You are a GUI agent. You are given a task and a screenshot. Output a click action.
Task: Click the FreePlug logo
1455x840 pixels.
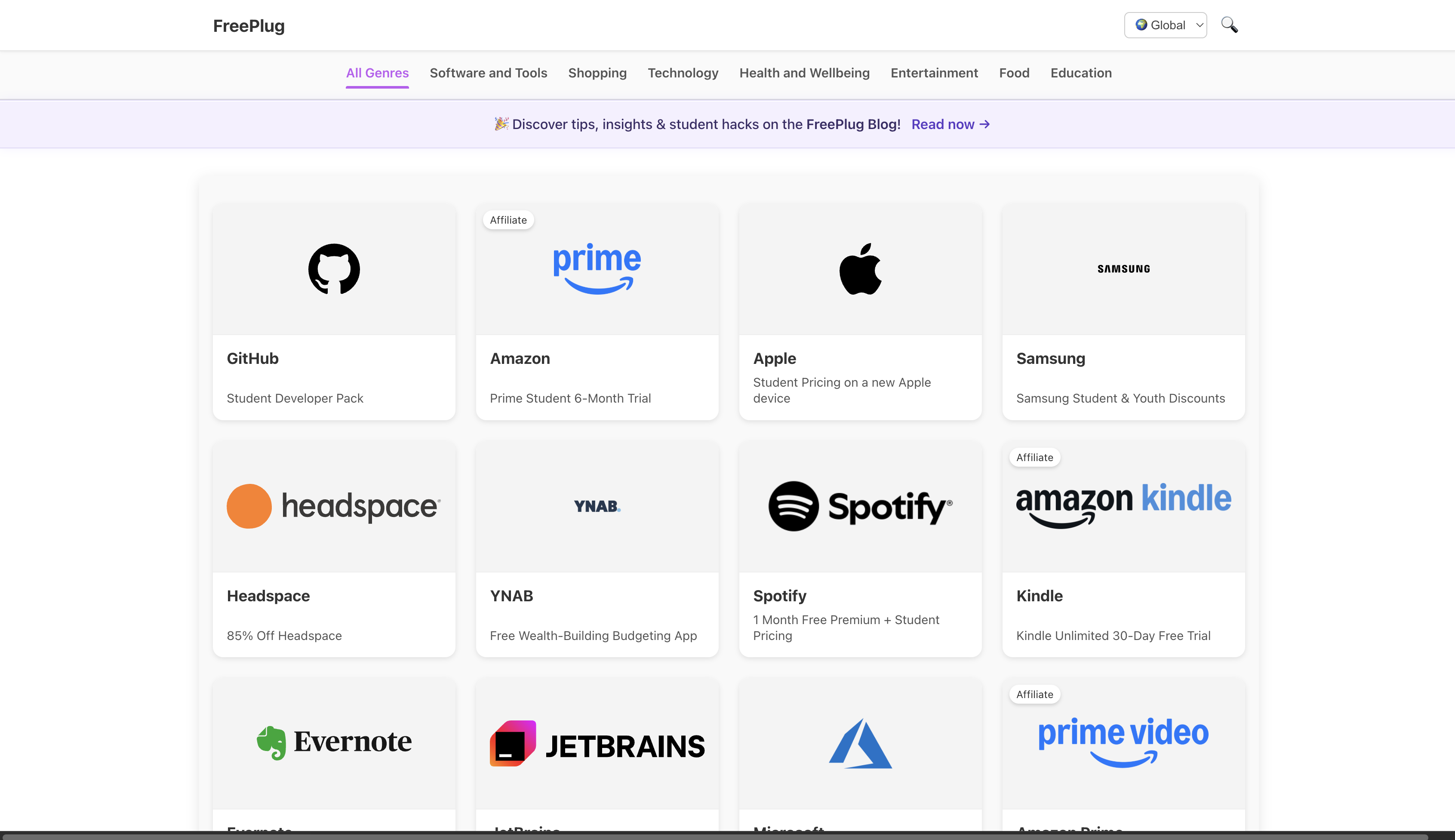pyautogui.click(x=249, y=26)
